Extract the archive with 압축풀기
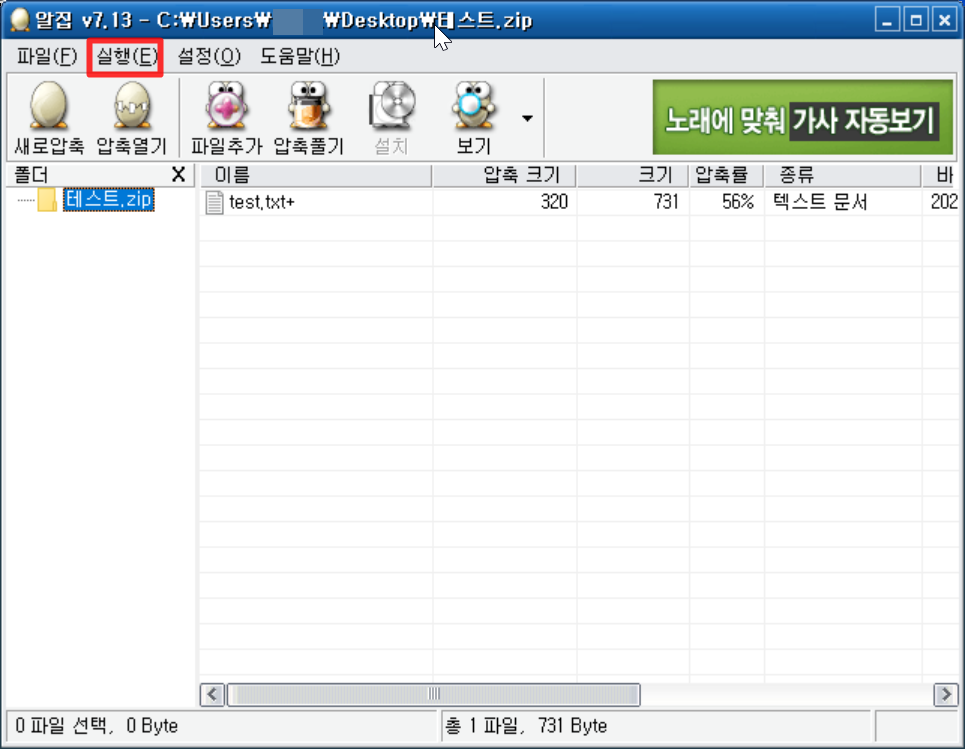 308,118
